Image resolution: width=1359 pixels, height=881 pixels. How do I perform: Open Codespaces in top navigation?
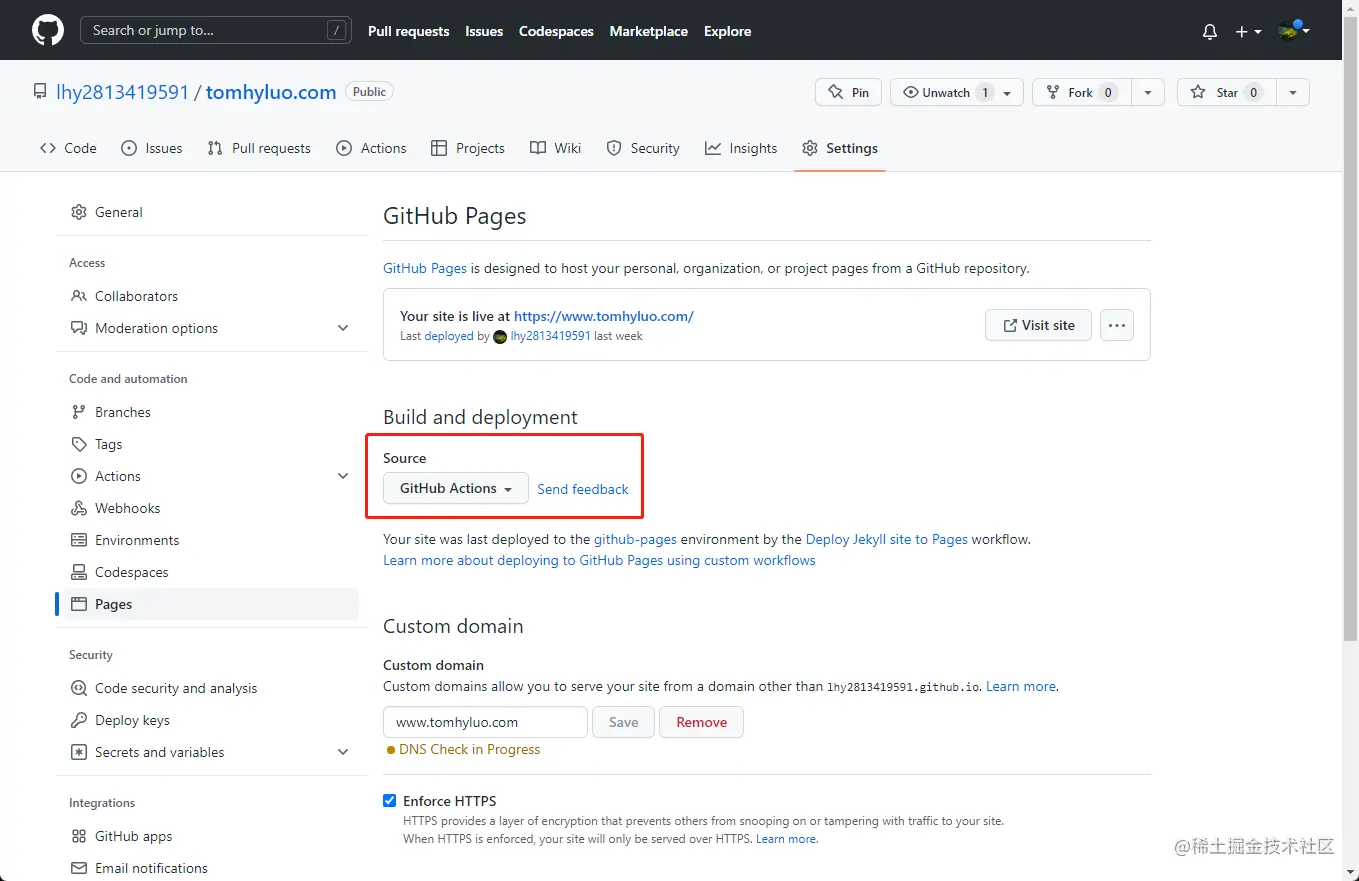[556, 31]
